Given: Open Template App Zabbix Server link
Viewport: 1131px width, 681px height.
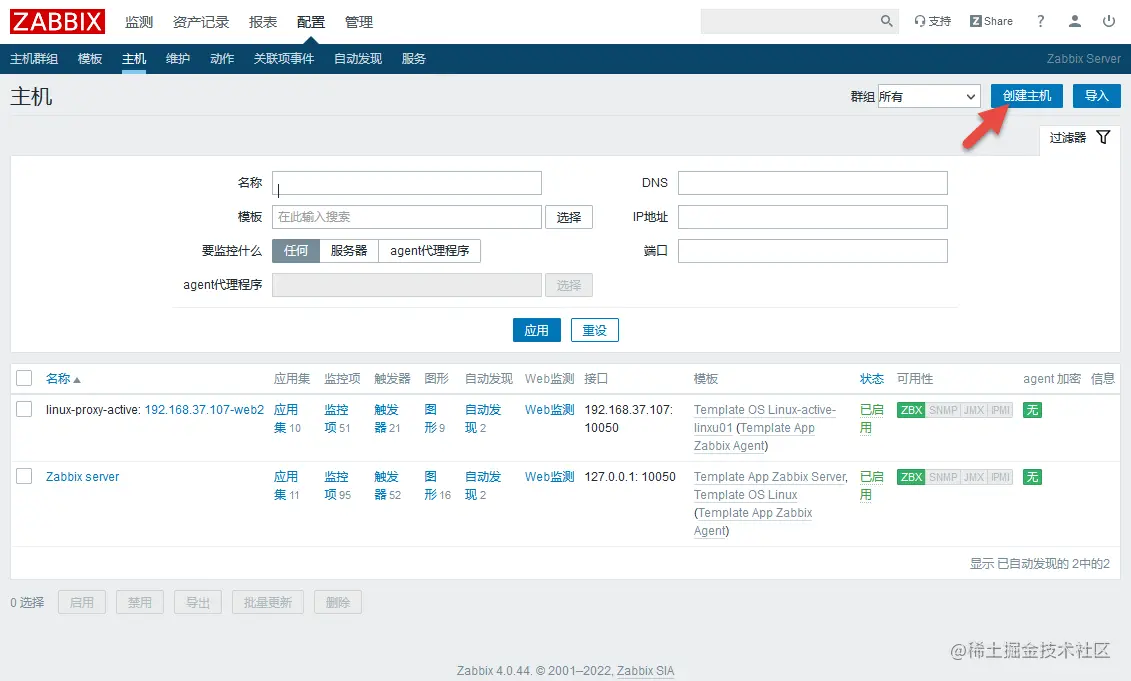Looking at the screenshot, I should pyautogui.click(x=770, y=477).
